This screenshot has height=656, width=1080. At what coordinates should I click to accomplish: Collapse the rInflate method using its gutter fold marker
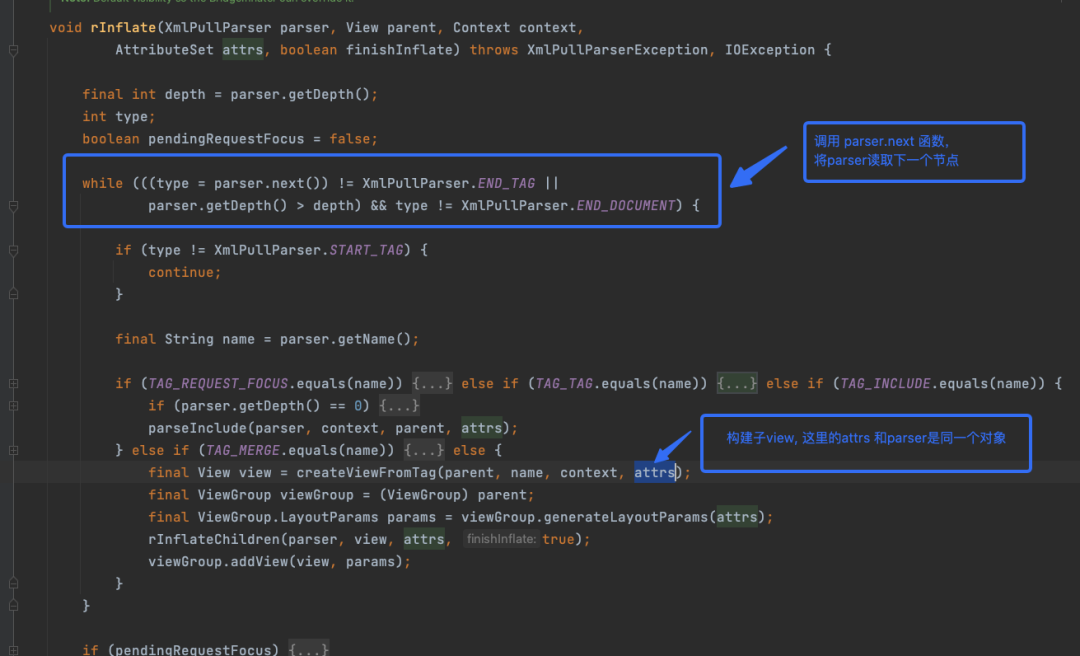click(x=13, y=50)
